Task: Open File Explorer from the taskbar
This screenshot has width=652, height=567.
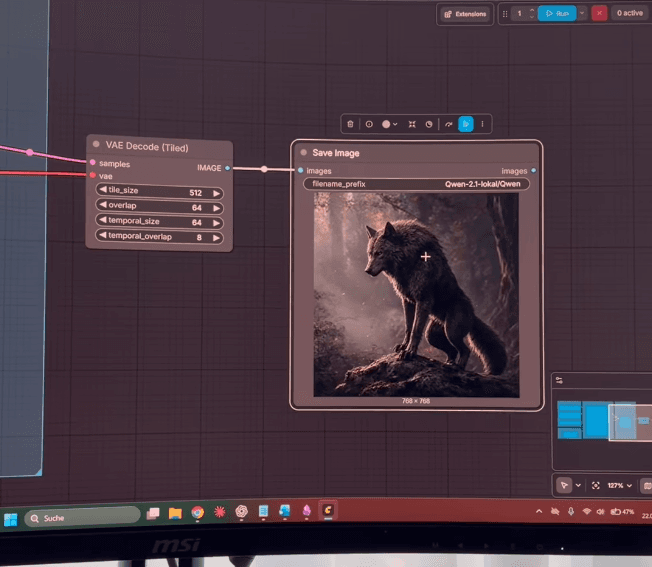Action: coord(175,513)
